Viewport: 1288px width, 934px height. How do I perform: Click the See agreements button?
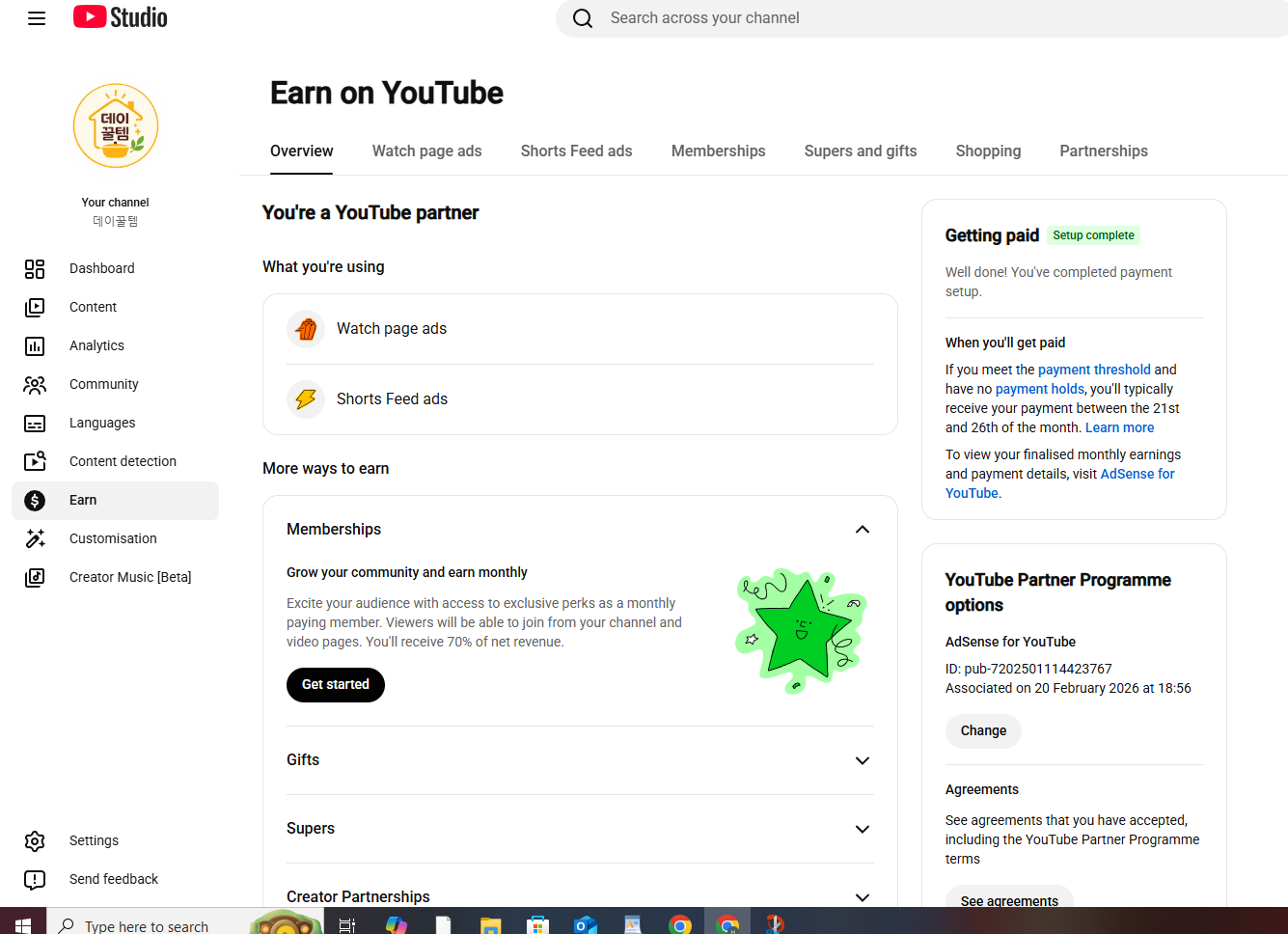[x=1009, y=897]
